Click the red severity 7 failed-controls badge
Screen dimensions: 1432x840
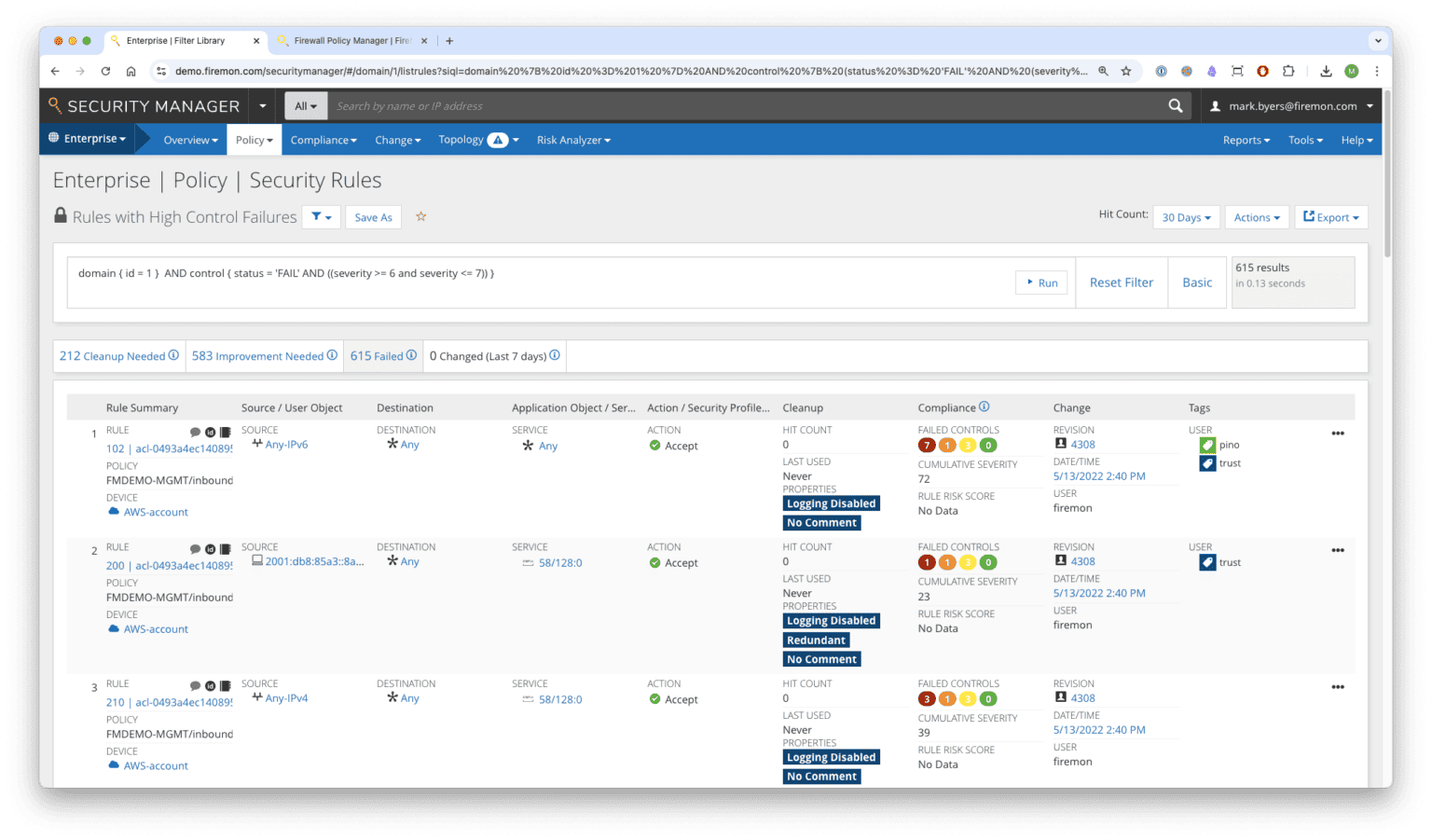(x=926, y=445)
